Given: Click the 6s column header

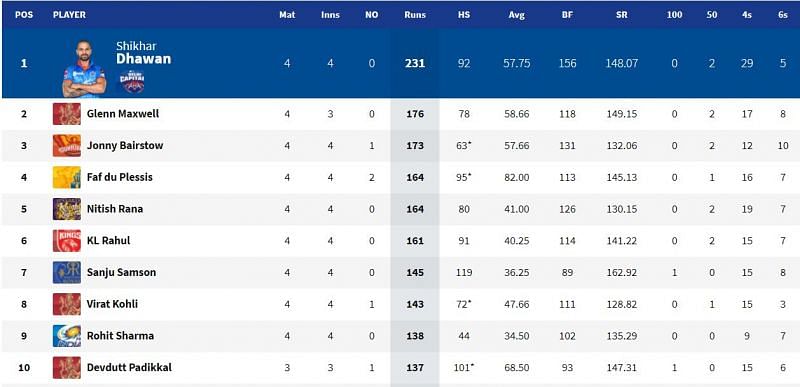Looking at the screenshot, I should 783,15.
